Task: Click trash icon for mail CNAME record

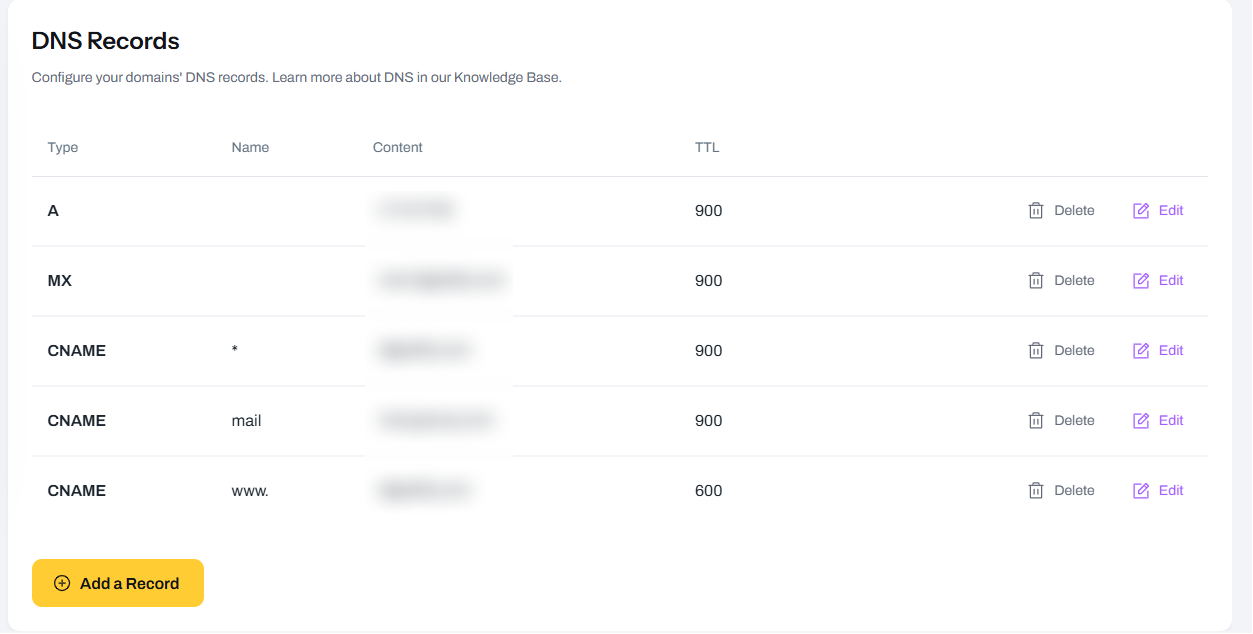Action: pyautogui.click(x=1036, y=420)
